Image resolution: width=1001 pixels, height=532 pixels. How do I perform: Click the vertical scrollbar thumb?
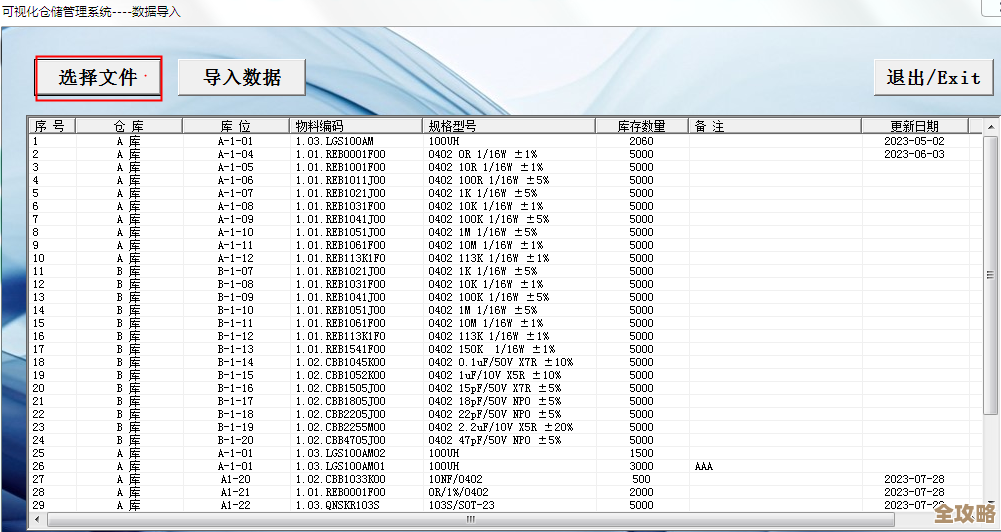[x=990, y=270]
